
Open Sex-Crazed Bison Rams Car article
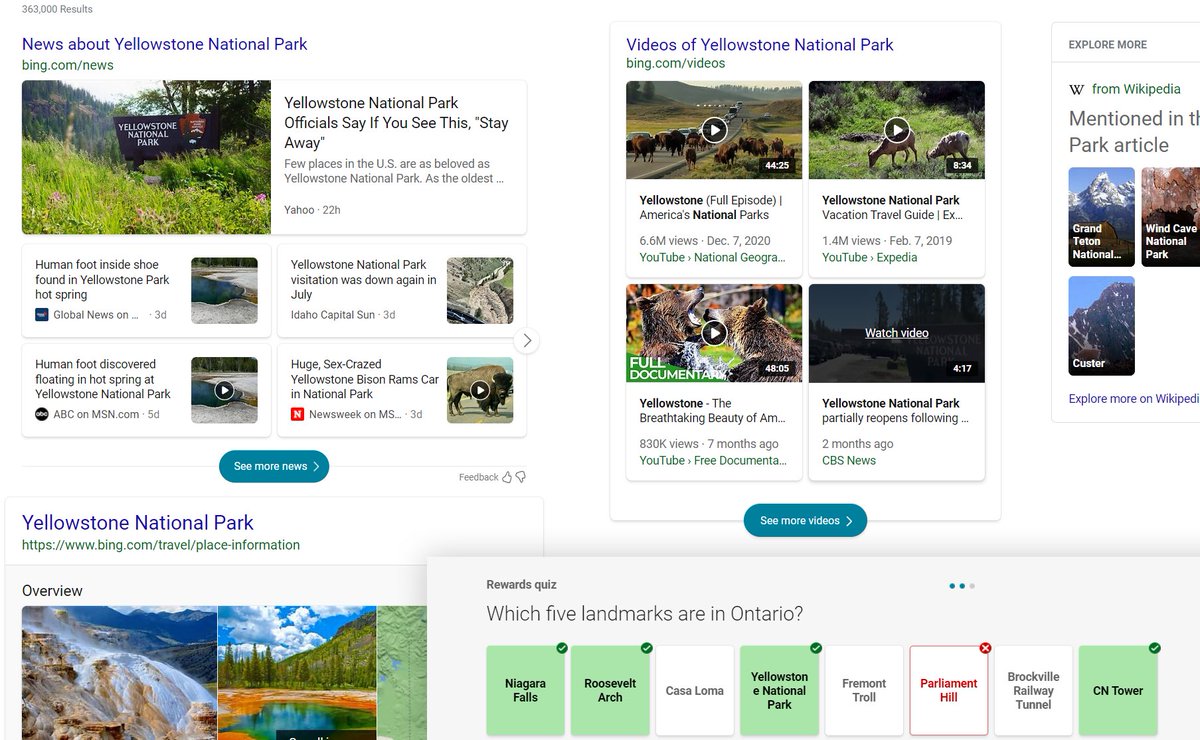pyautogui.click(x=365, y=379)
